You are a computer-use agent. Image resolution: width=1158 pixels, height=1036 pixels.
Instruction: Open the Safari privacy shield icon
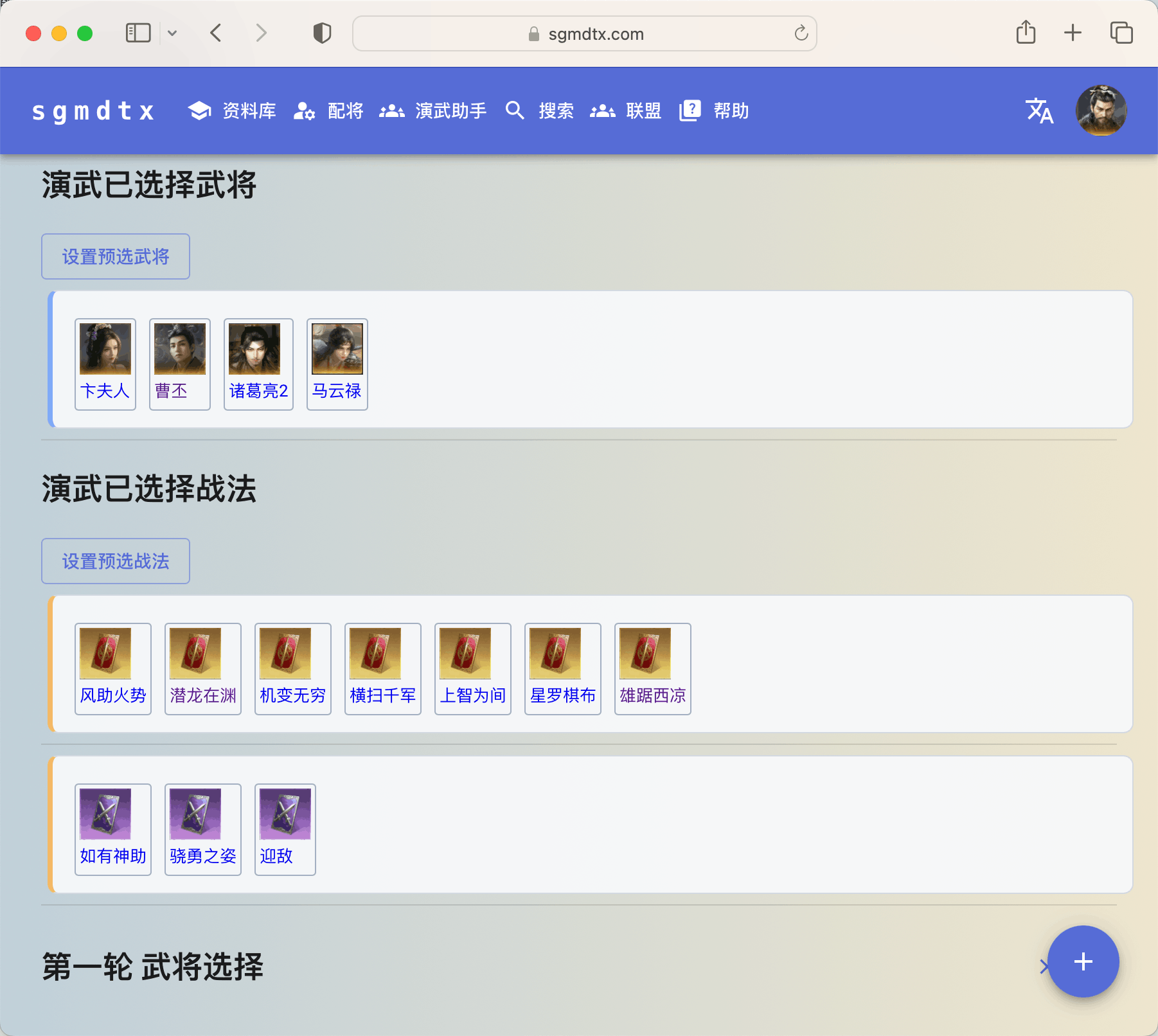pos(322,33)
